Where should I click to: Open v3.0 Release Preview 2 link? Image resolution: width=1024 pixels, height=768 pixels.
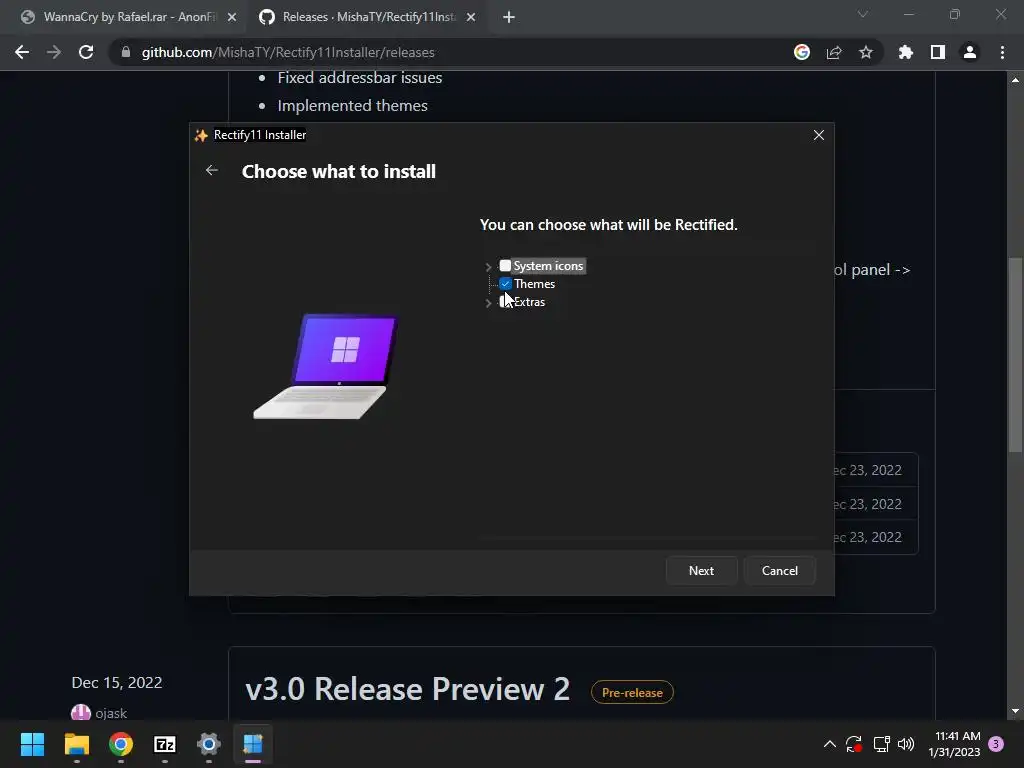[408, 689]
